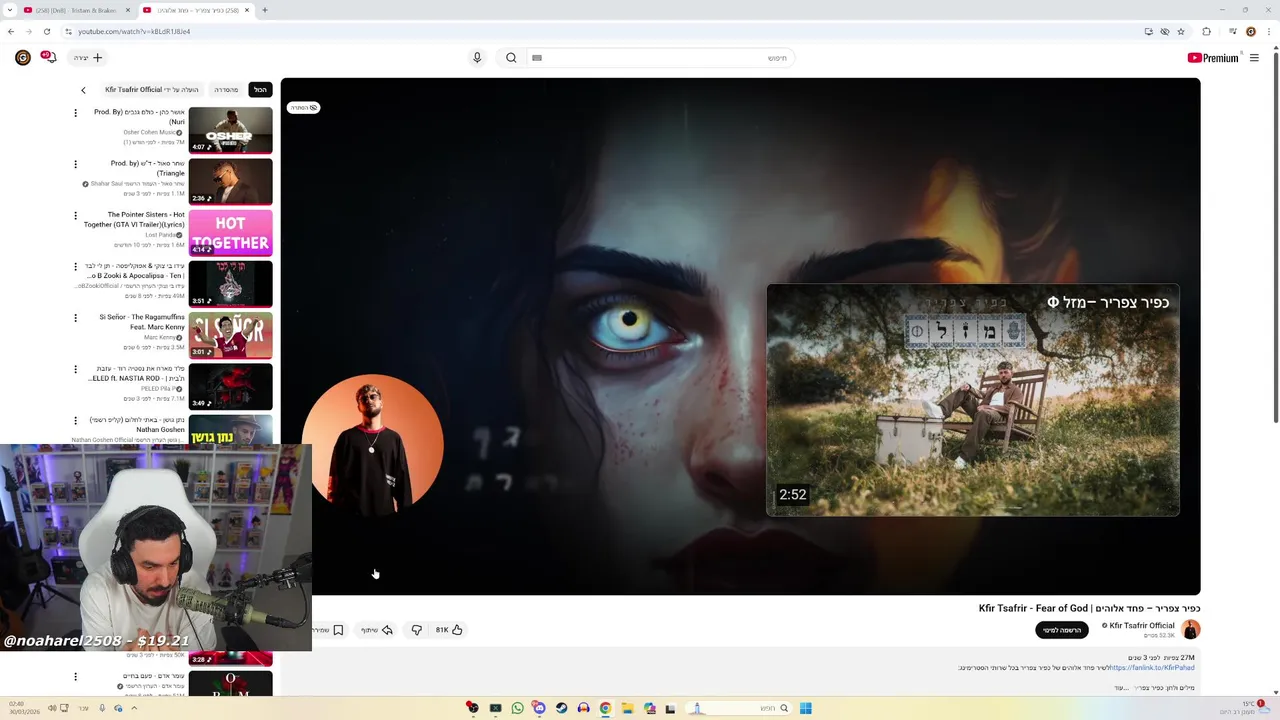
Task: Click the chips arrow for more filters
Action: [83, 90]
